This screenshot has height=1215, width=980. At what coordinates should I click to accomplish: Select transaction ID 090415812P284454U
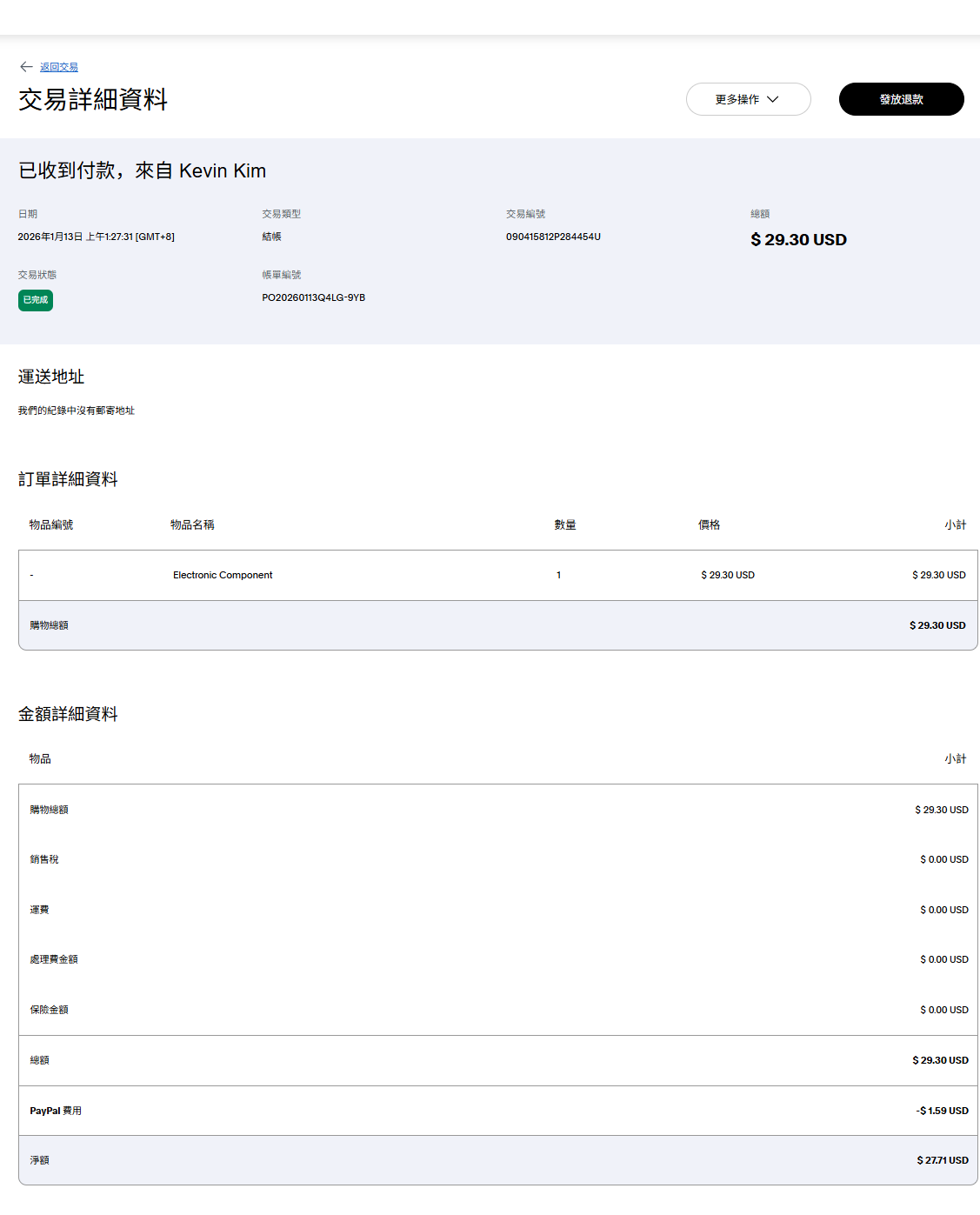click(x=553, y=237)
